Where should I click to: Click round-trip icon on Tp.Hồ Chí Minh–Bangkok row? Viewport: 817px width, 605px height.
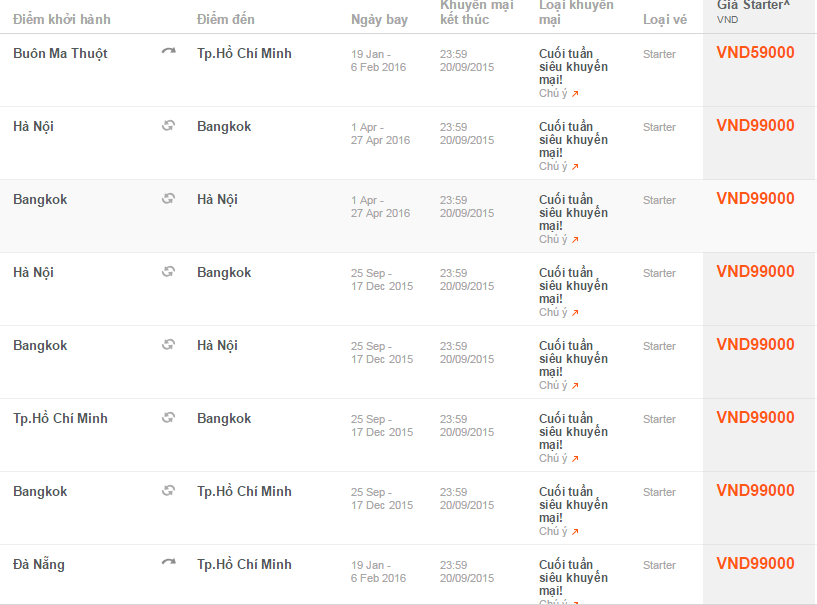168,418
